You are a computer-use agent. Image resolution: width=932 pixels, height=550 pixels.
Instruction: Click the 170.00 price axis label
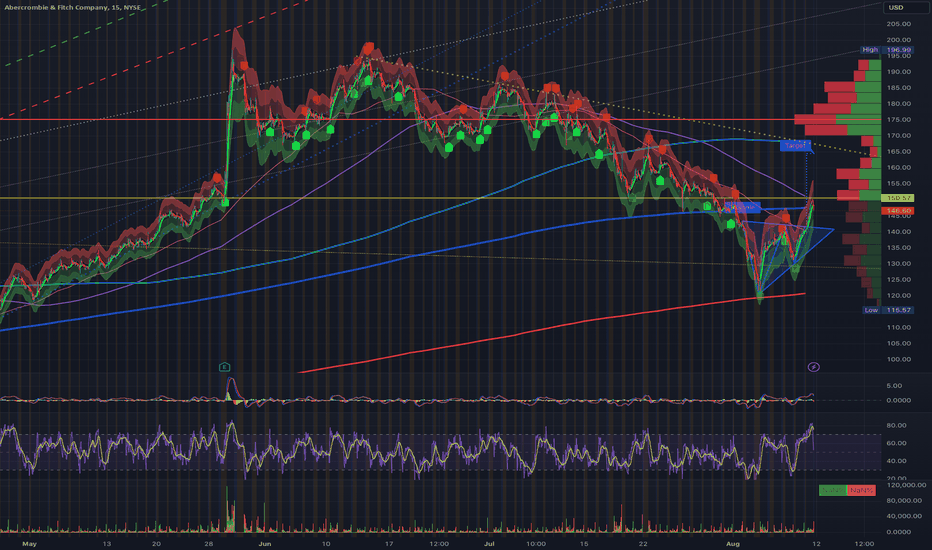[x=898, y=136]
